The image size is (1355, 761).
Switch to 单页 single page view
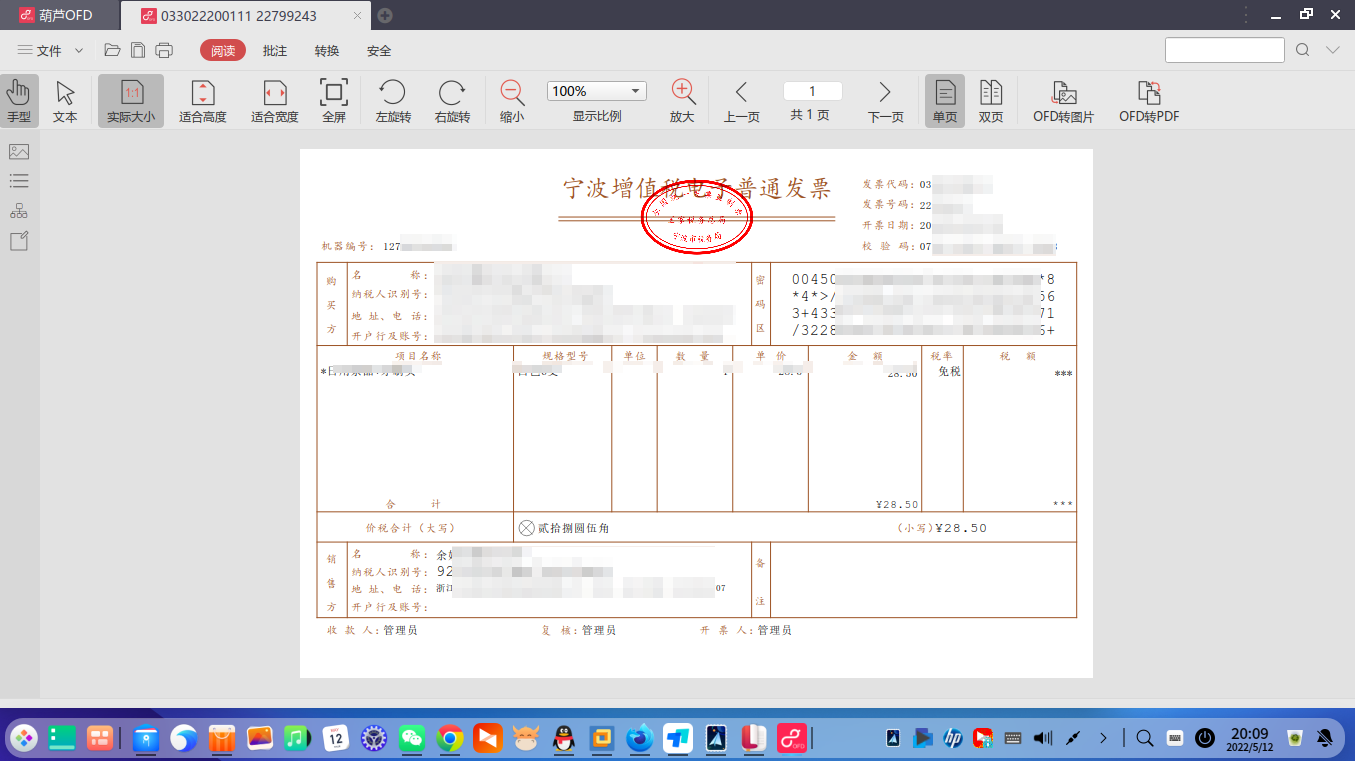coord(945,101)
